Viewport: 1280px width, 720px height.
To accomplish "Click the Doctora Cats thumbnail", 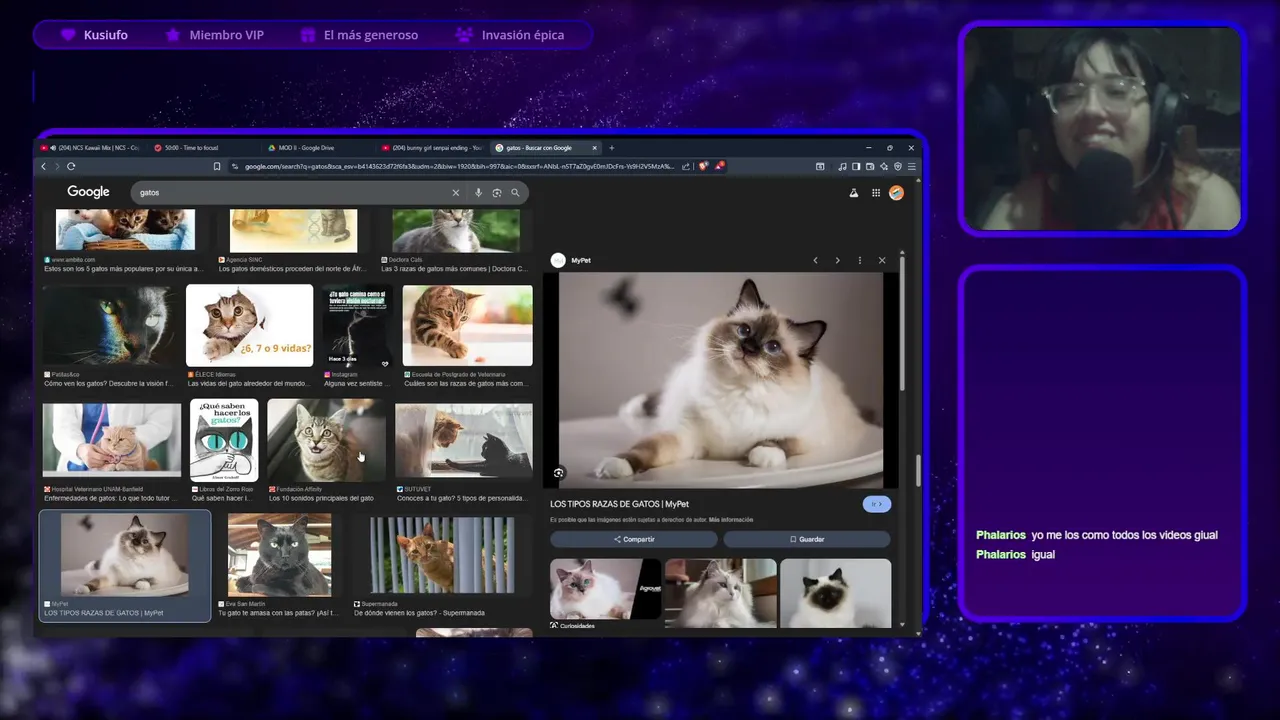I will click(x=456, y=231).
